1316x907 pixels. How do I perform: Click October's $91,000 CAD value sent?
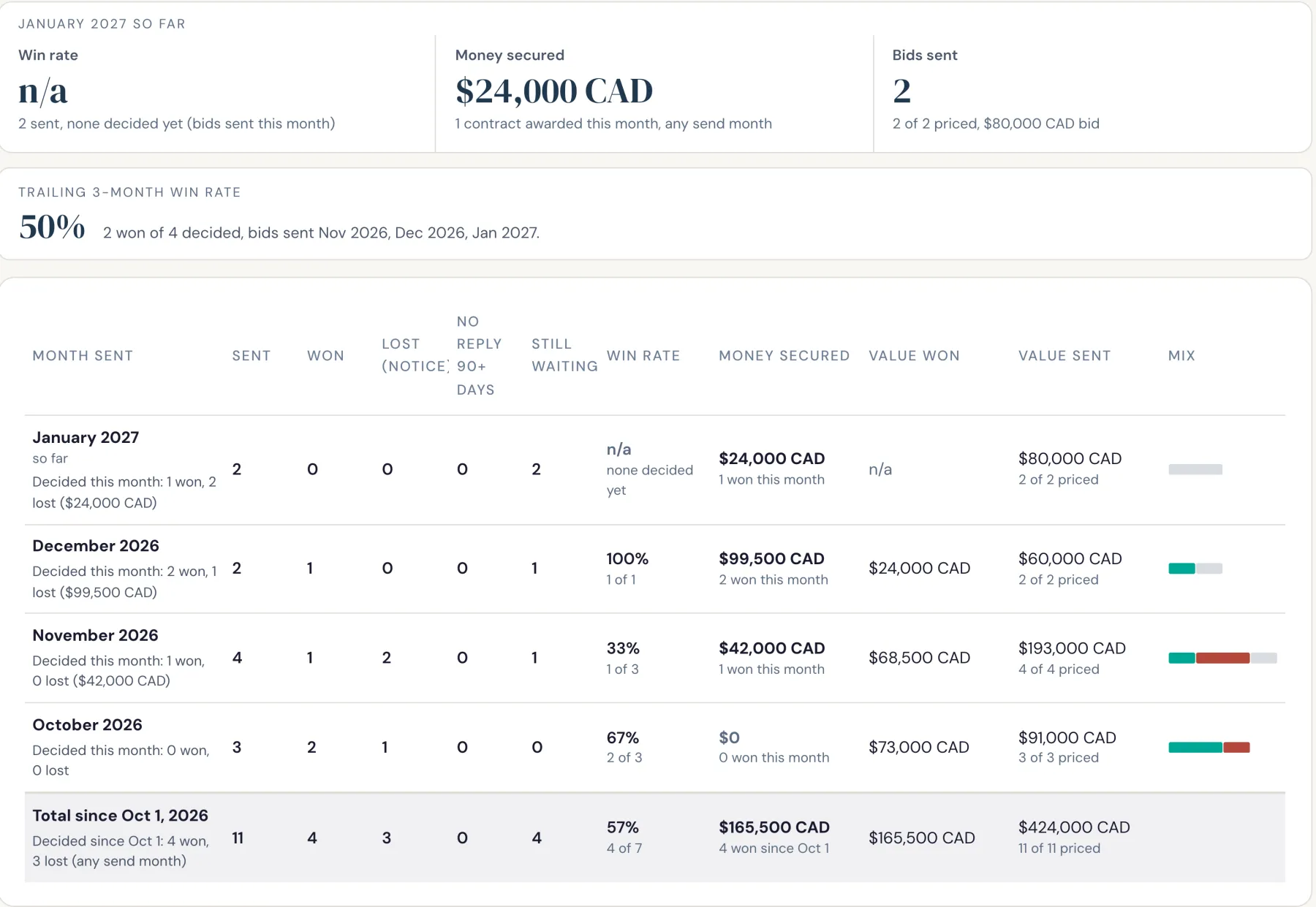[1067, 737]
